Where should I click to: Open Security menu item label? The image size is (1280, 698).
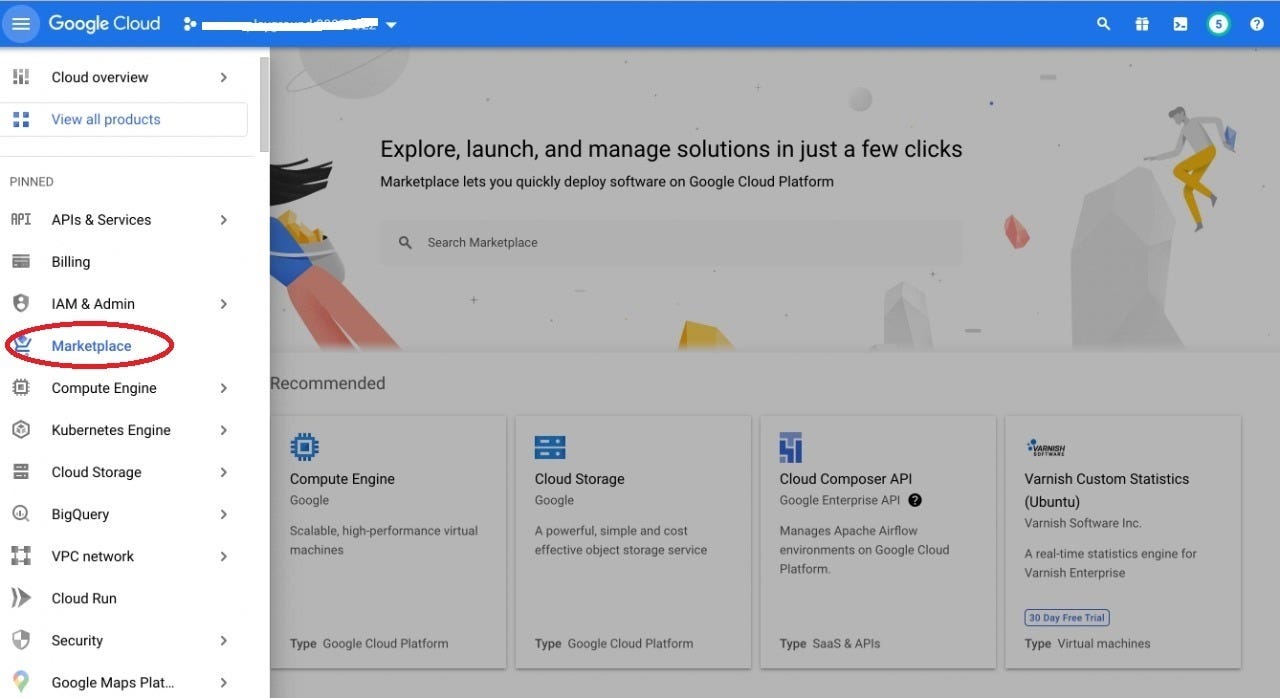pyautogui.click(x=77, y=640)
